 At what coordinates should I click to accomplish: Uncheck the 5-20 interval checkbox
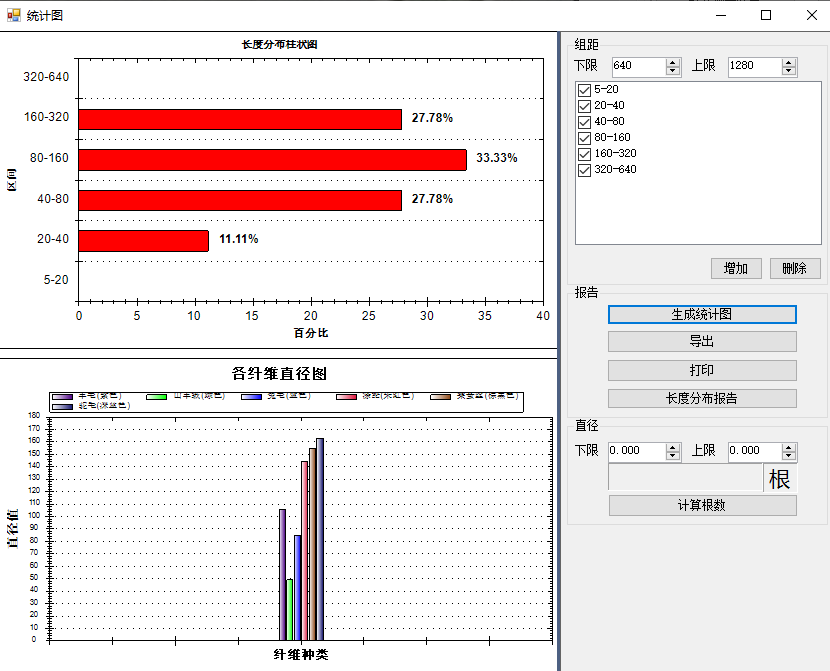(x=584, y=90)
